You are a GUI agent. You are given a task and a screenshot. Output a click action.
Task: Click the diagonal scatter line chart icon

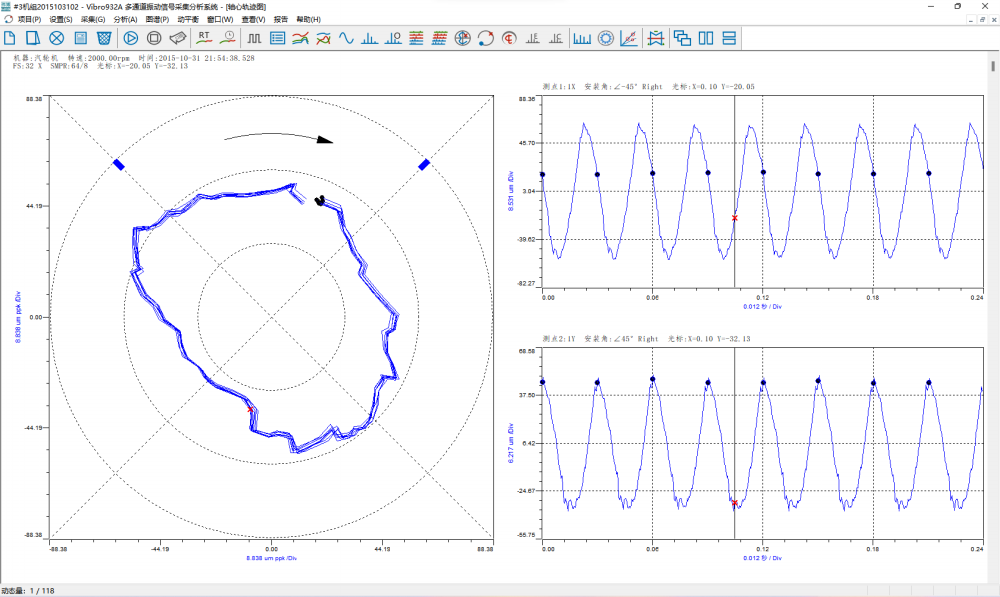[x=629, y=38]
